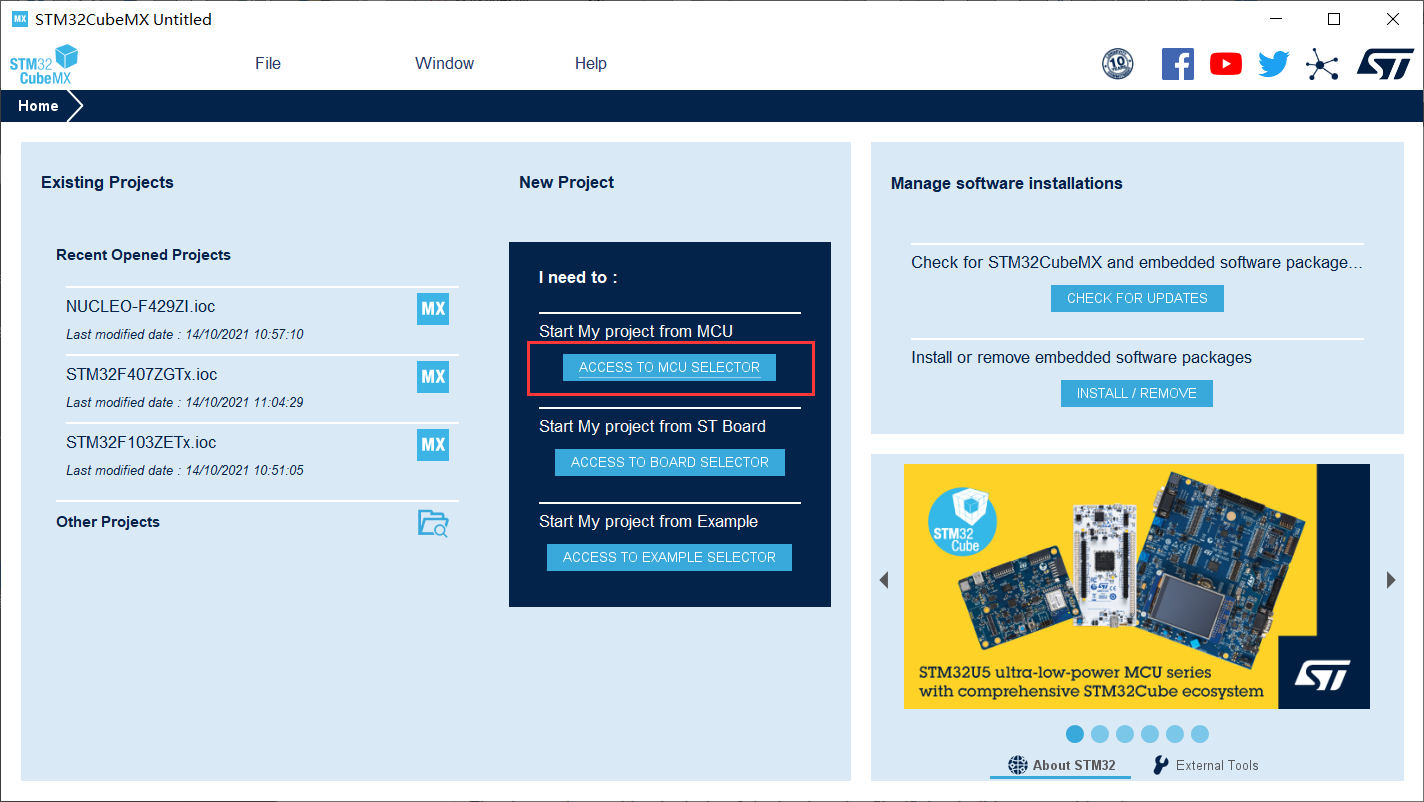The height and width of the screenshot is (802, 1424).
Task: Show next banner with right arrow
Action: click(1391, 580)
